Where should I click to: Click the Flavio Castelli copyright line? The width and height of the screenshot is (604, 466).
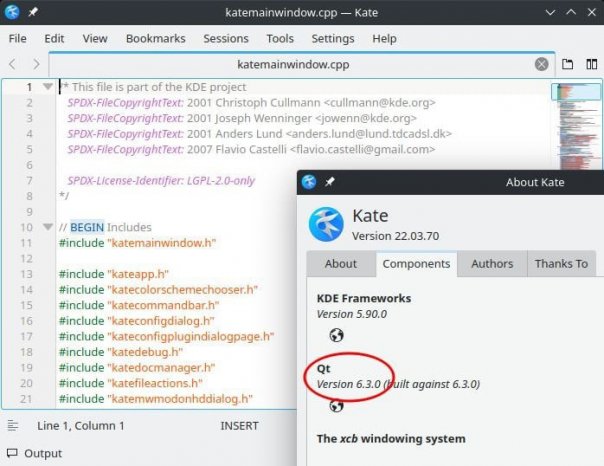click(251, 149)
